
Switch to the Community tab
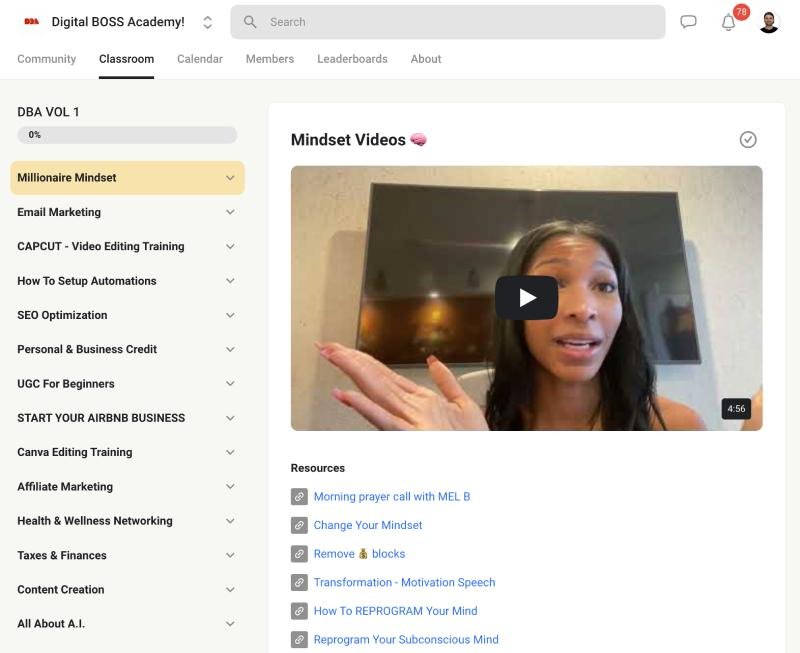click(46, 59)
